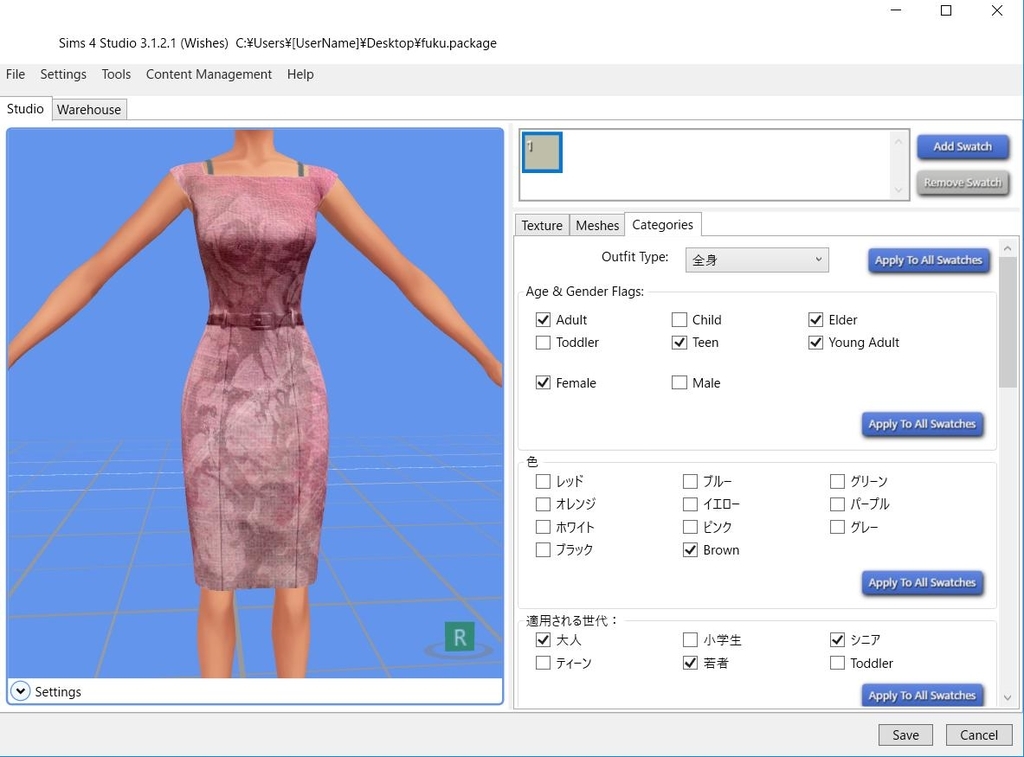Switch to the Warehouse tab
This screenshot has width=1024, height=757.
(x=89, y=109)
